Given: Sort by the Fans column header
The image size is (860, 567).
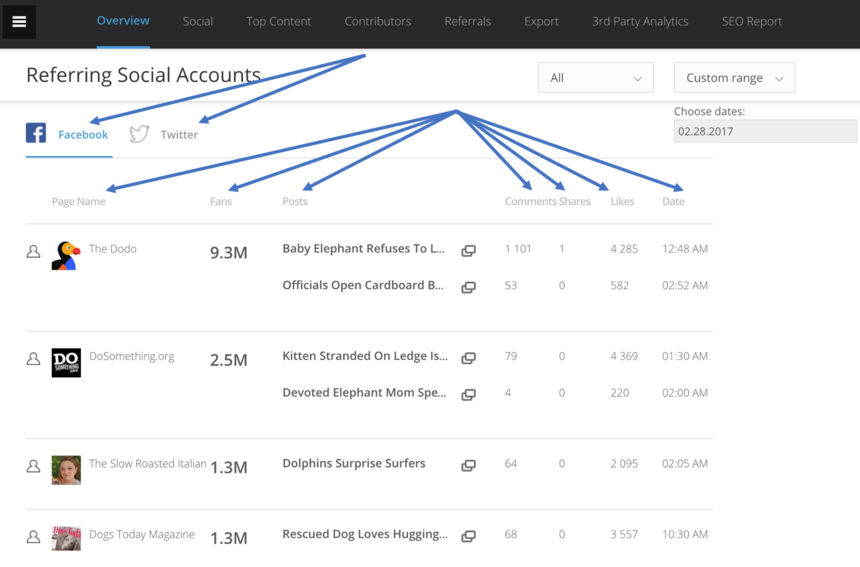Looking at the screenshot, I should 221,201.
